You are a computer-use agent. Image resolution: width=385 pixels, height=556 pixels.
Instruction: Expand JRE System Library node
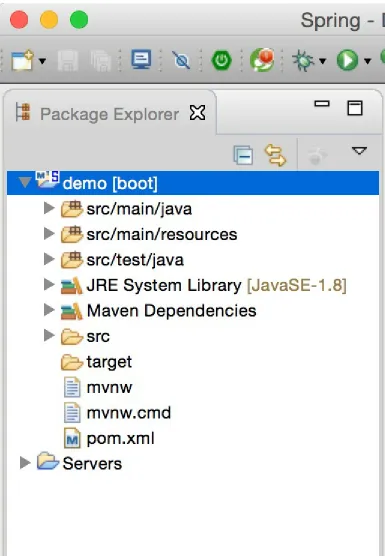pyautogui.click(x=49, y=284)
